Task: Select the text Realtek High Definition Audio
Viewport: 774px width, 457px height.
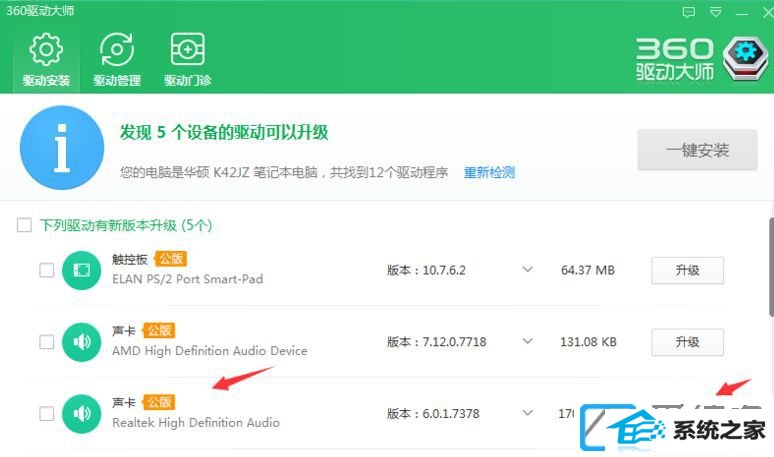Action: (x=196, y=422)
